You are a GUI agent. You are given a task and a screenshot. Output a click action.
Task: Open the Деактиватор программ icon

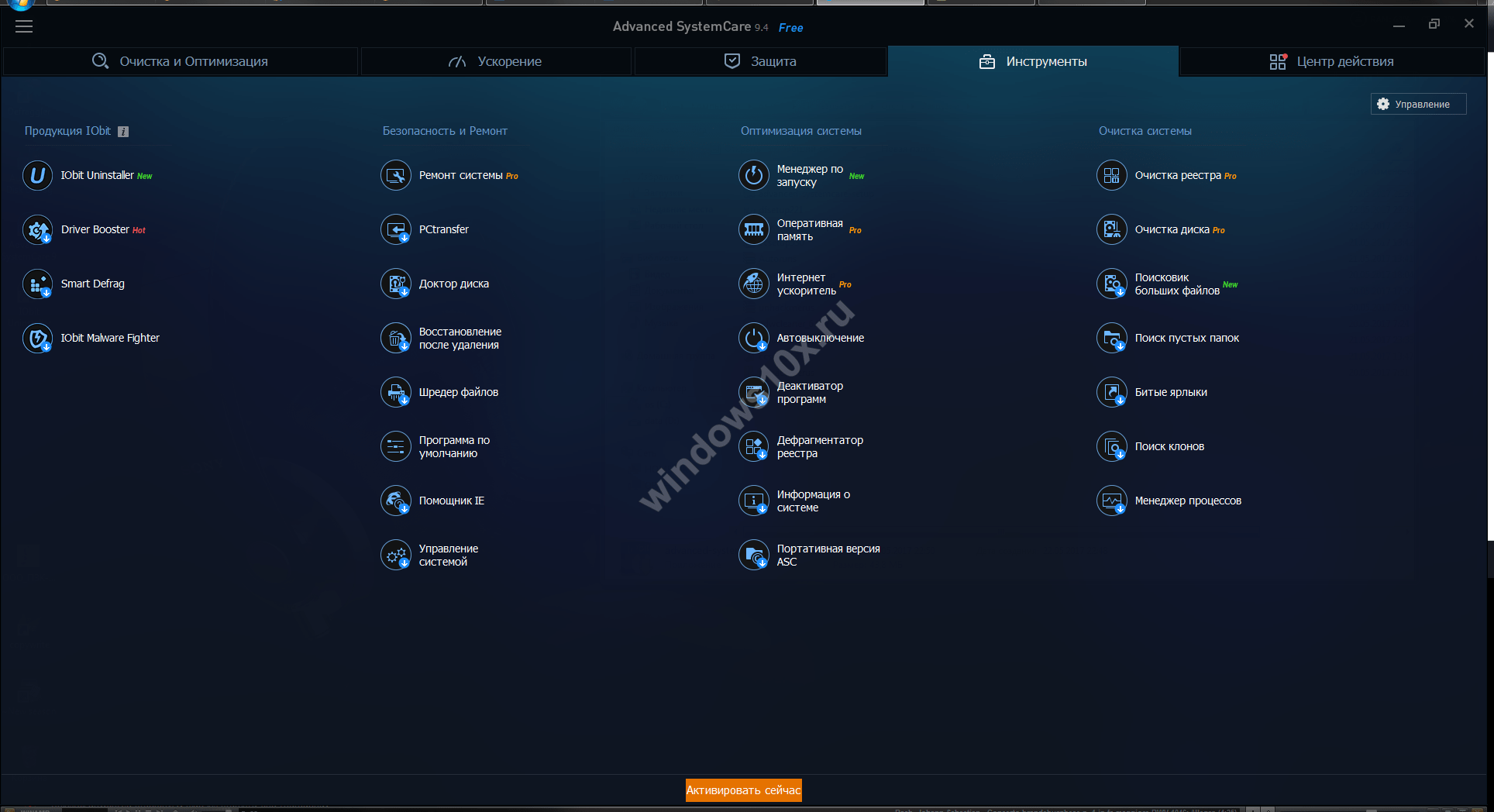coord(753,392)
